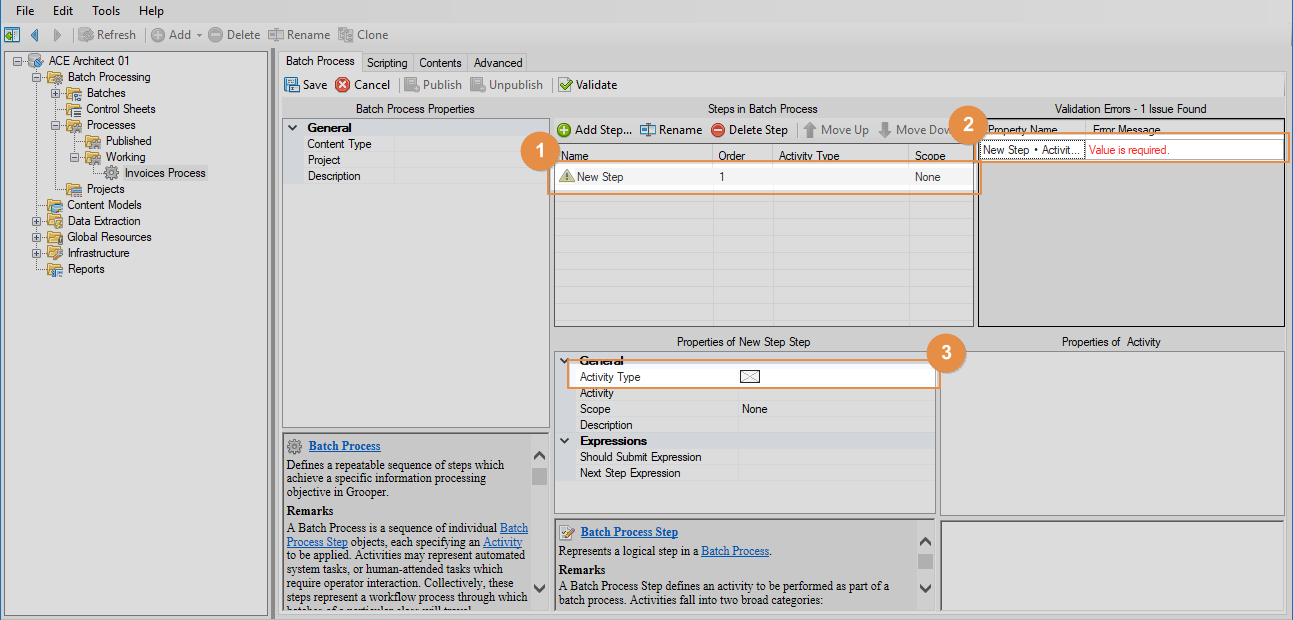Click the Add toolbar button
The height and width of the screenshot is (620, 1293).
tap(170, 35)
